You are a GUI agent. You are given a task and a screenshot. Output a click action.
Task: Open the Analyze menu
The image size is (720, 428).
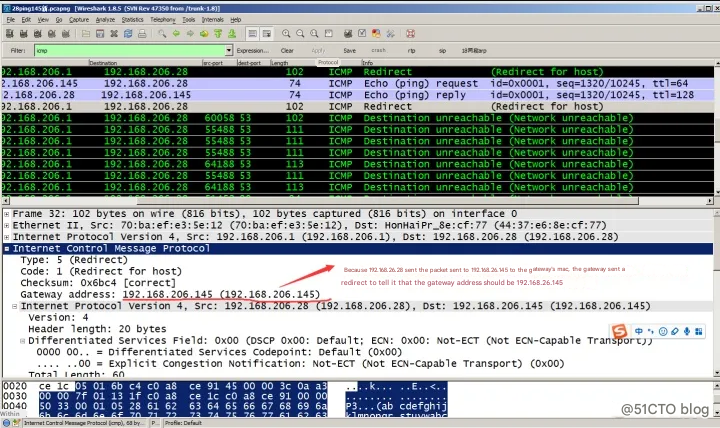(105, 20)
